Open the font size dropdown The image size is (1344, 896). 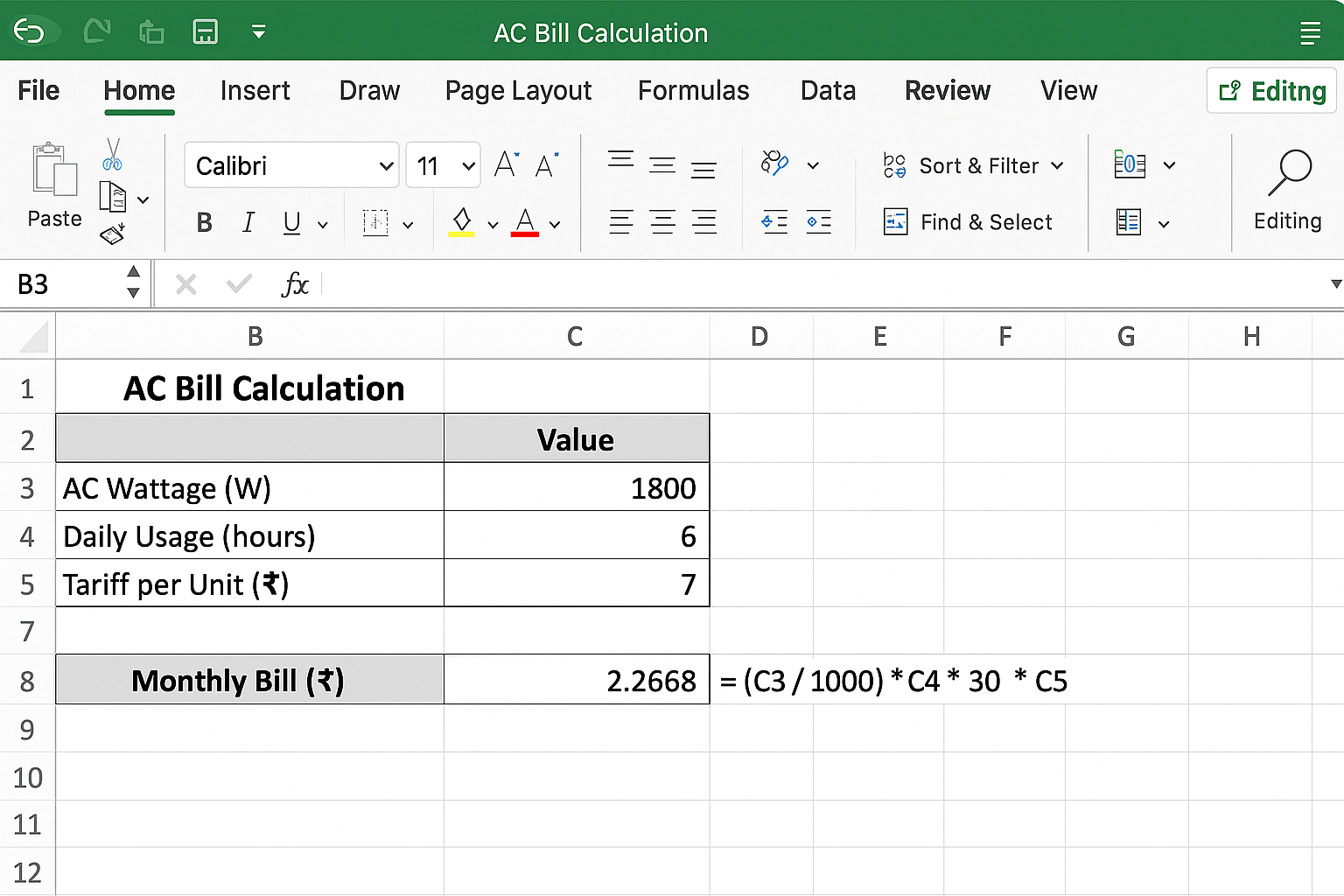pyautogui.click(x=466, y=164)
